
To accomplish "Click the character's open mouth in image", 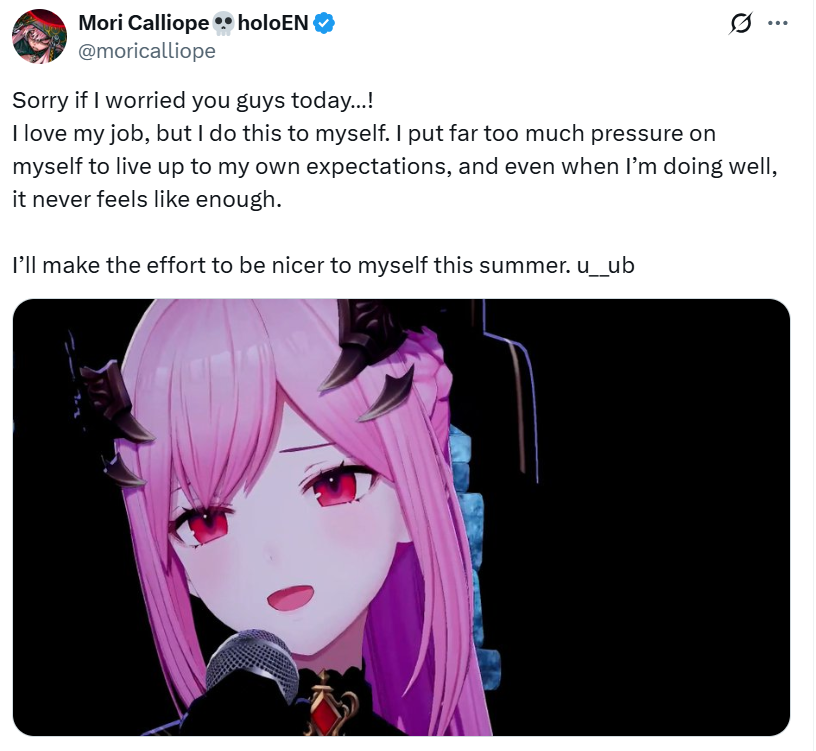I will [x=291, y=597].
